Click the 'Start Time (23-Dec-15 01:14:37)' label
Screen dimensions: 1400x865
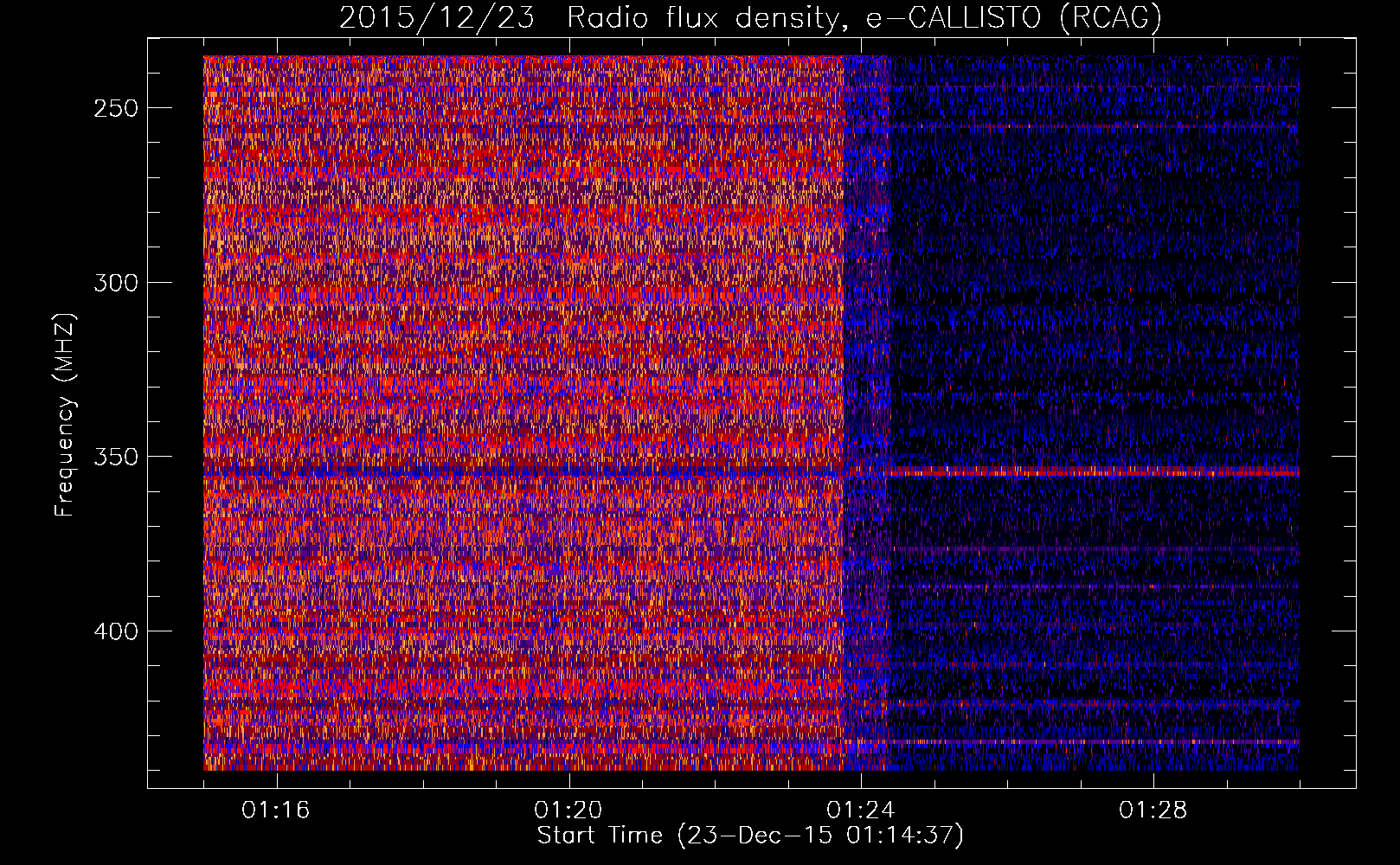[x=750, y=836]
